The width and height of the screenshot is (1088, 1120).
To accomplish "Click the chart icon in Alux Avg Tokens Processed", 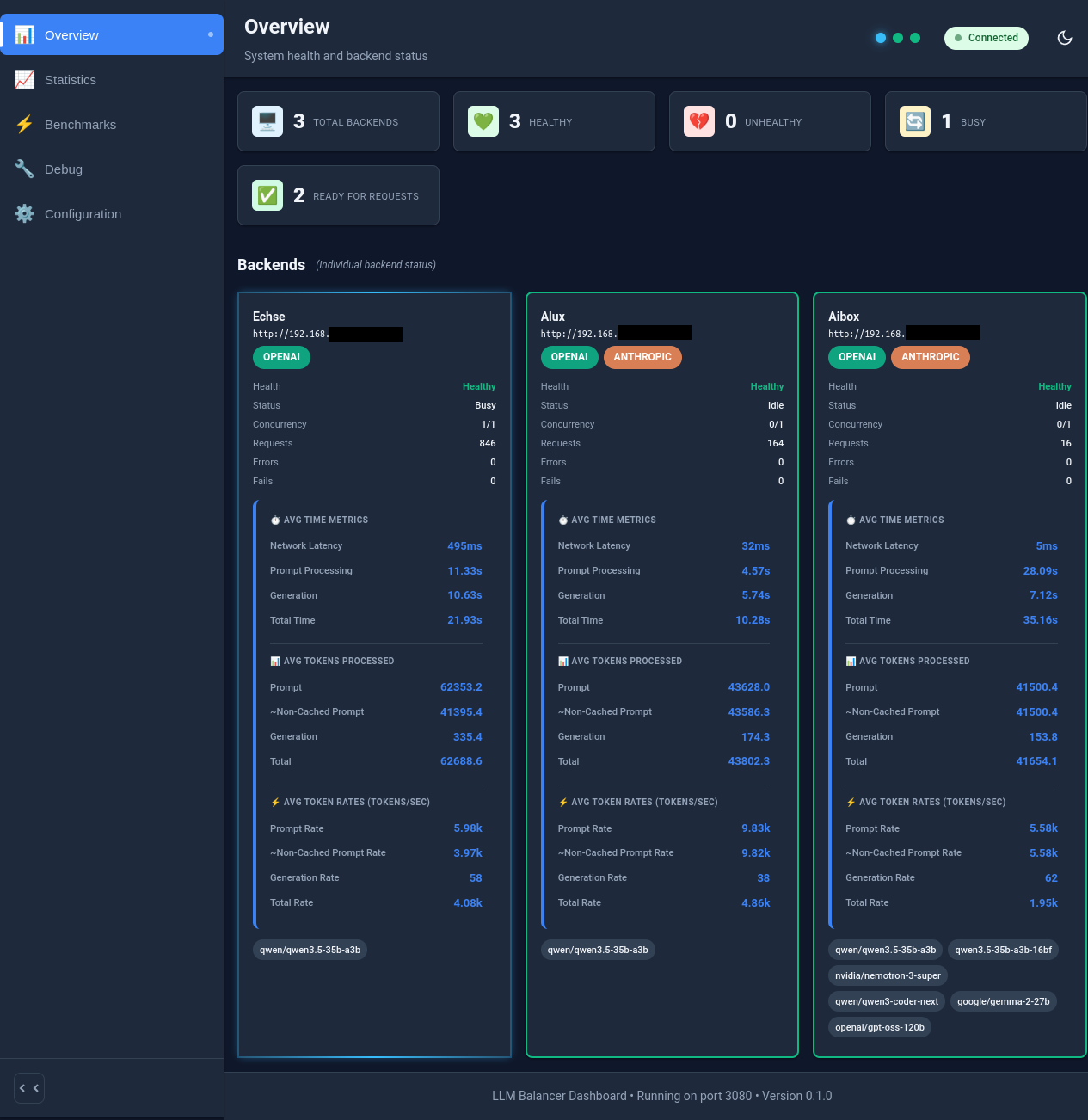I will [x=563, y=662].
